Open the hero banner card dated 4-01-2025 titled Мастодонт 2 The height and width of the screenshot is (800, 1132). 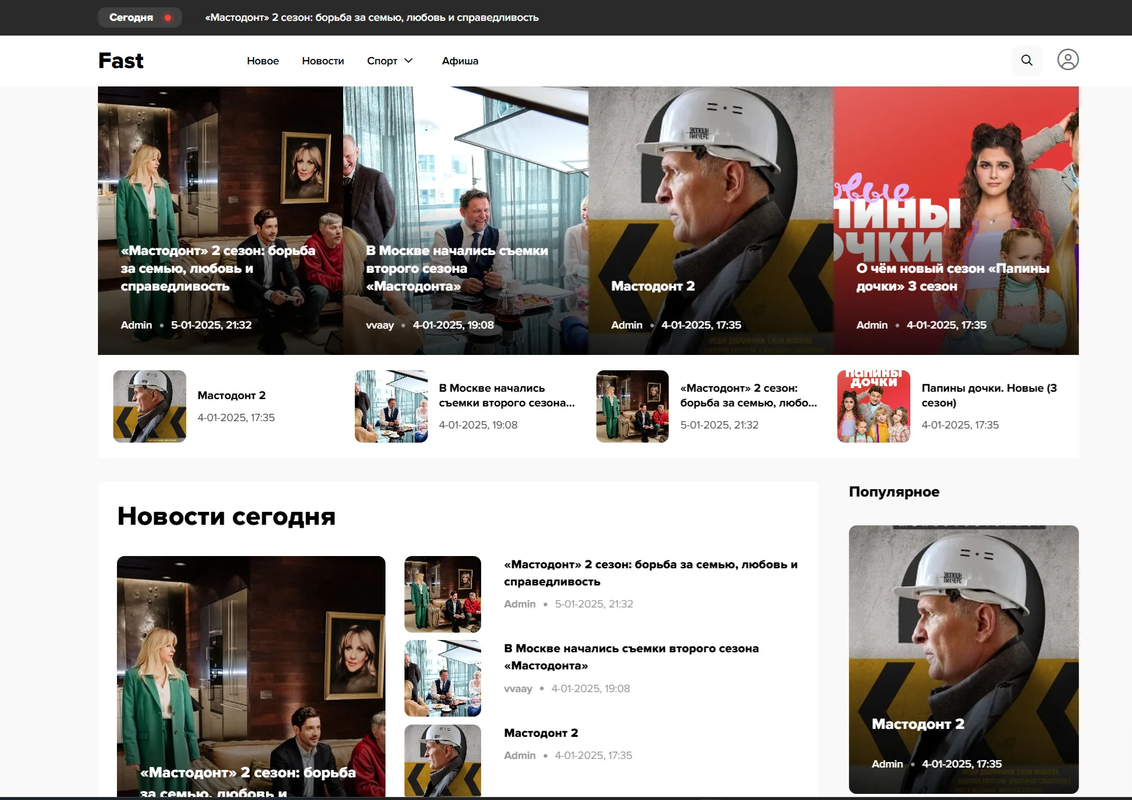(x=711, y=220)
